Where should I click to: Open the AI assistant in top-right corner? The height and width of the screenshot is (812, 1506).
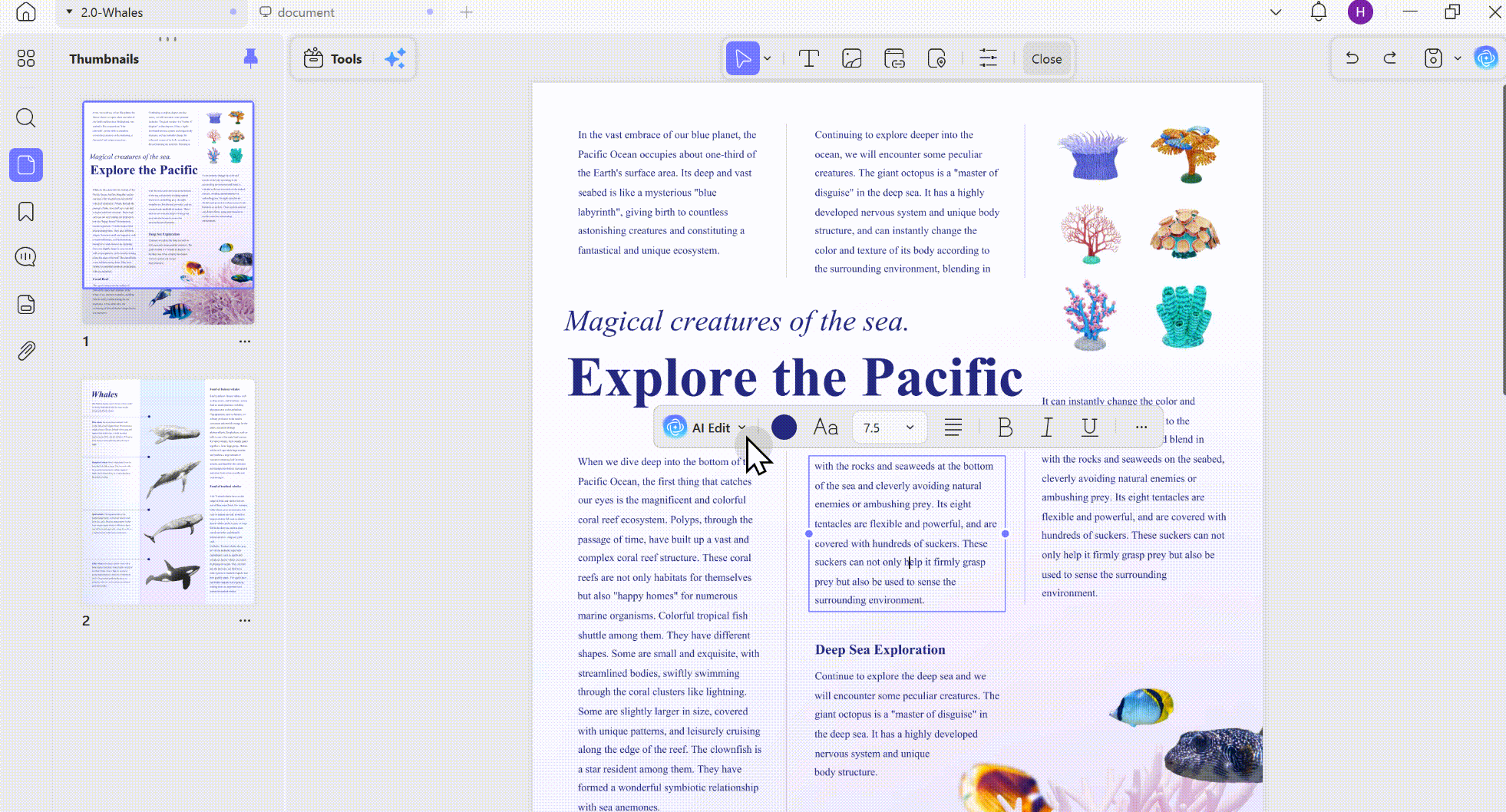tap(1486, 58)
